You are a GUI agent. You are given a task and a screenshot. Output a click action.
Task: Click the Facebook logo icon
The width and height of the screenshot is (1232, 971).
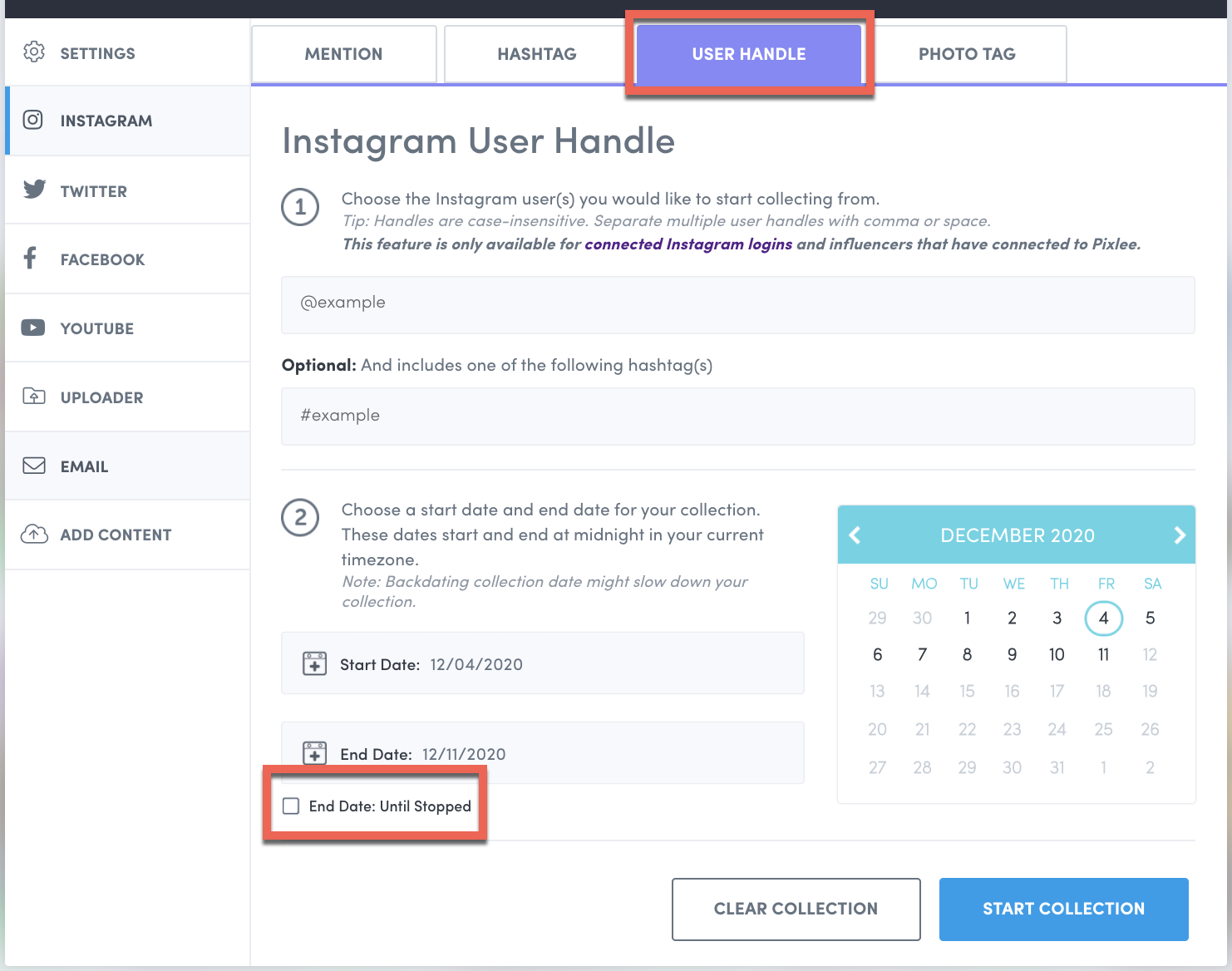coord(31,259)
